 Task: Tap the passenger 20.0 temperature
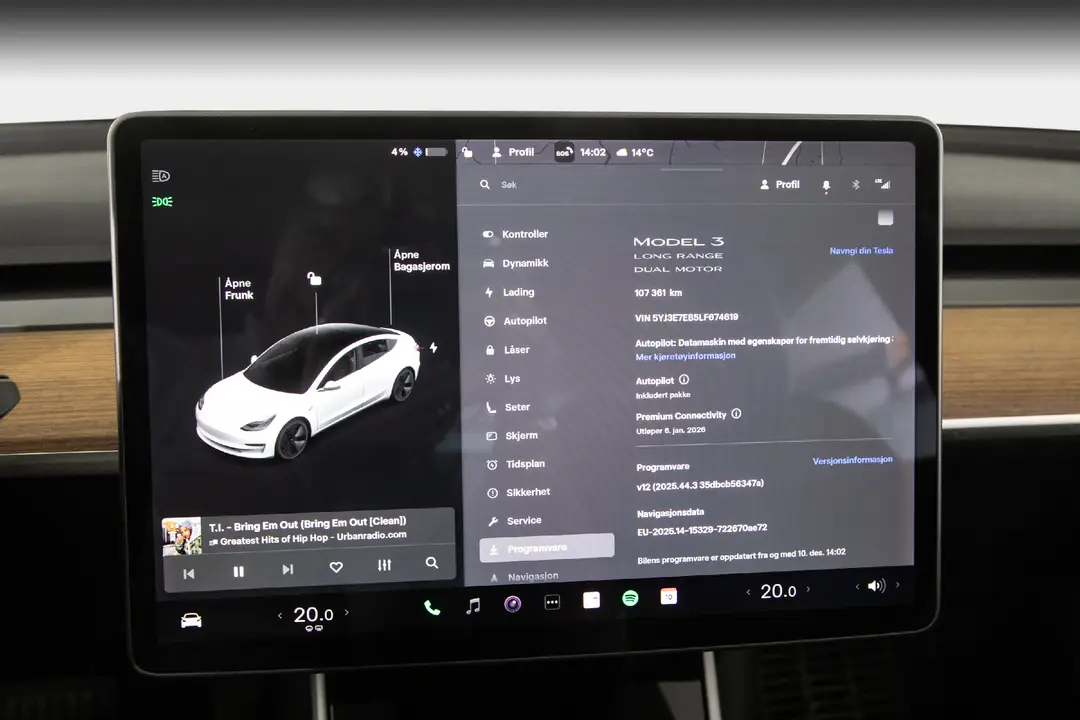(778, 590)
